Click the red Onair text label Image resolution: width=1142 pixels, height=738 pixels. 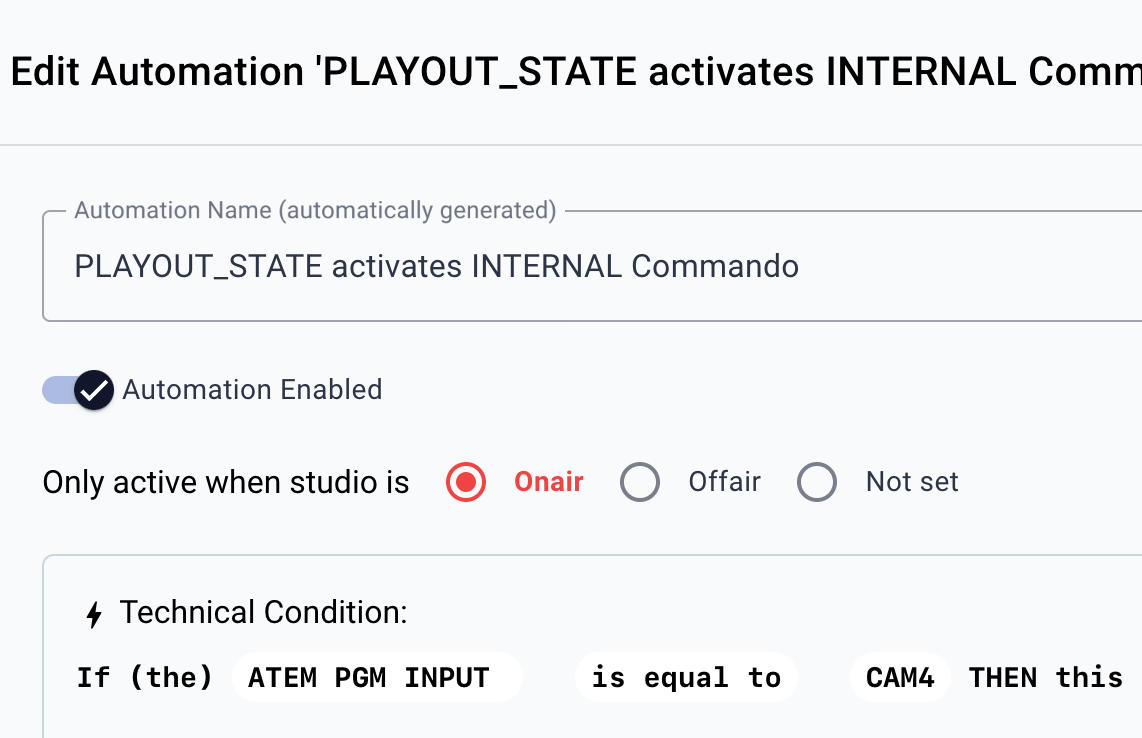548,482
